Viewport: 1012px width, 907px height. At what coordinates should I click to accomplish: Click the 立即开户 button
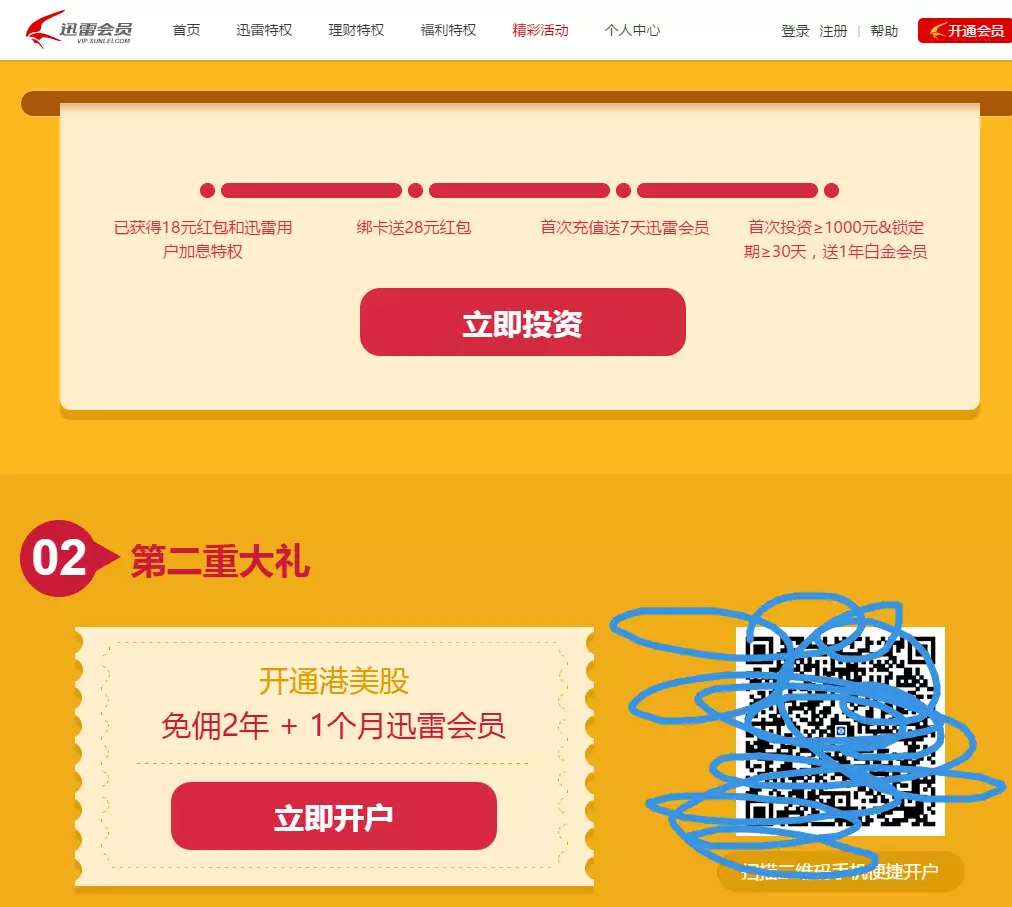pos(334,816)
